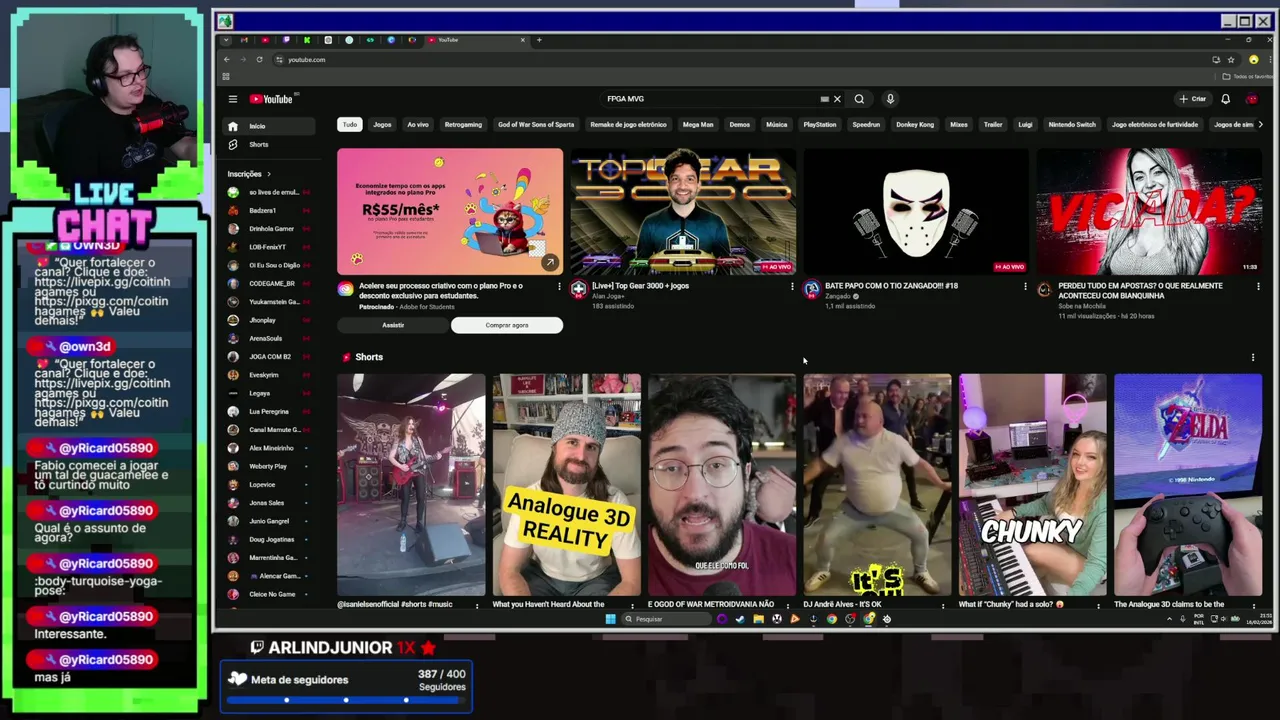Image resolution: width=1280 pixels, height=720 pixels.
Task: Select the Donkey Kong filter chip
Action: pyautogui.click(x=915, y=125)
